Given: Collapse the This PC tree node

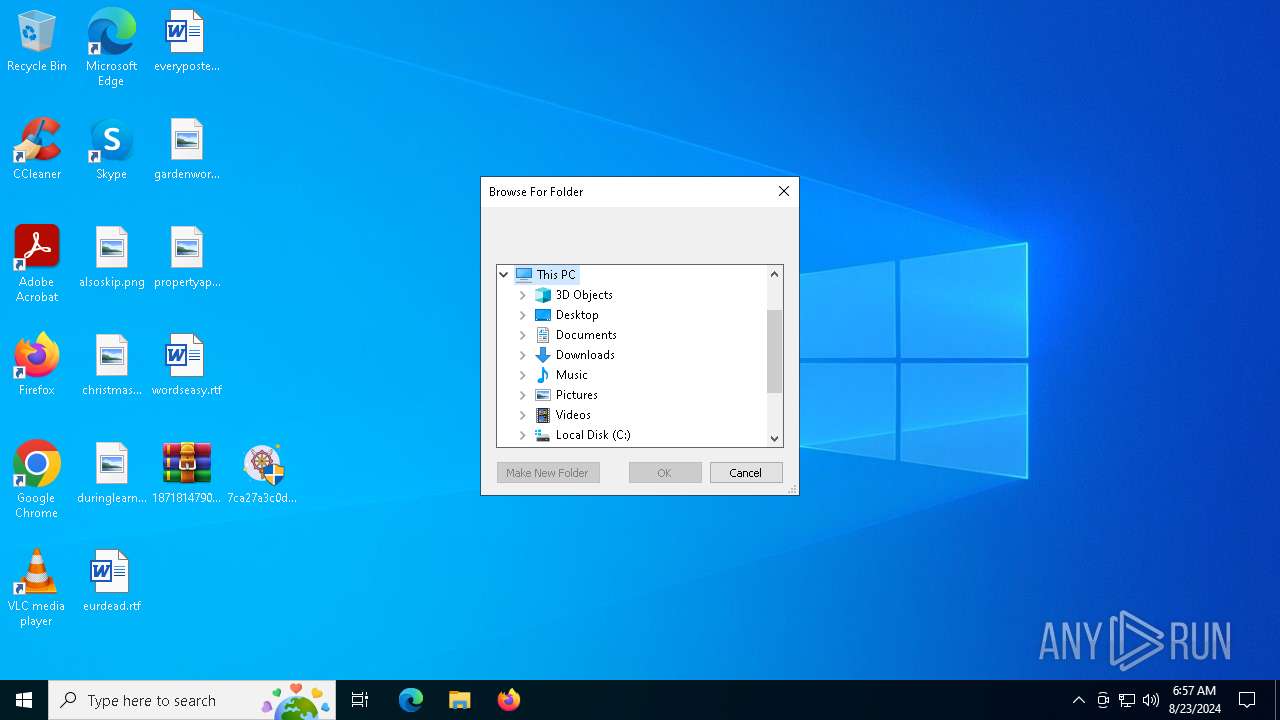Looking at the screenshot, I should 504,275.
